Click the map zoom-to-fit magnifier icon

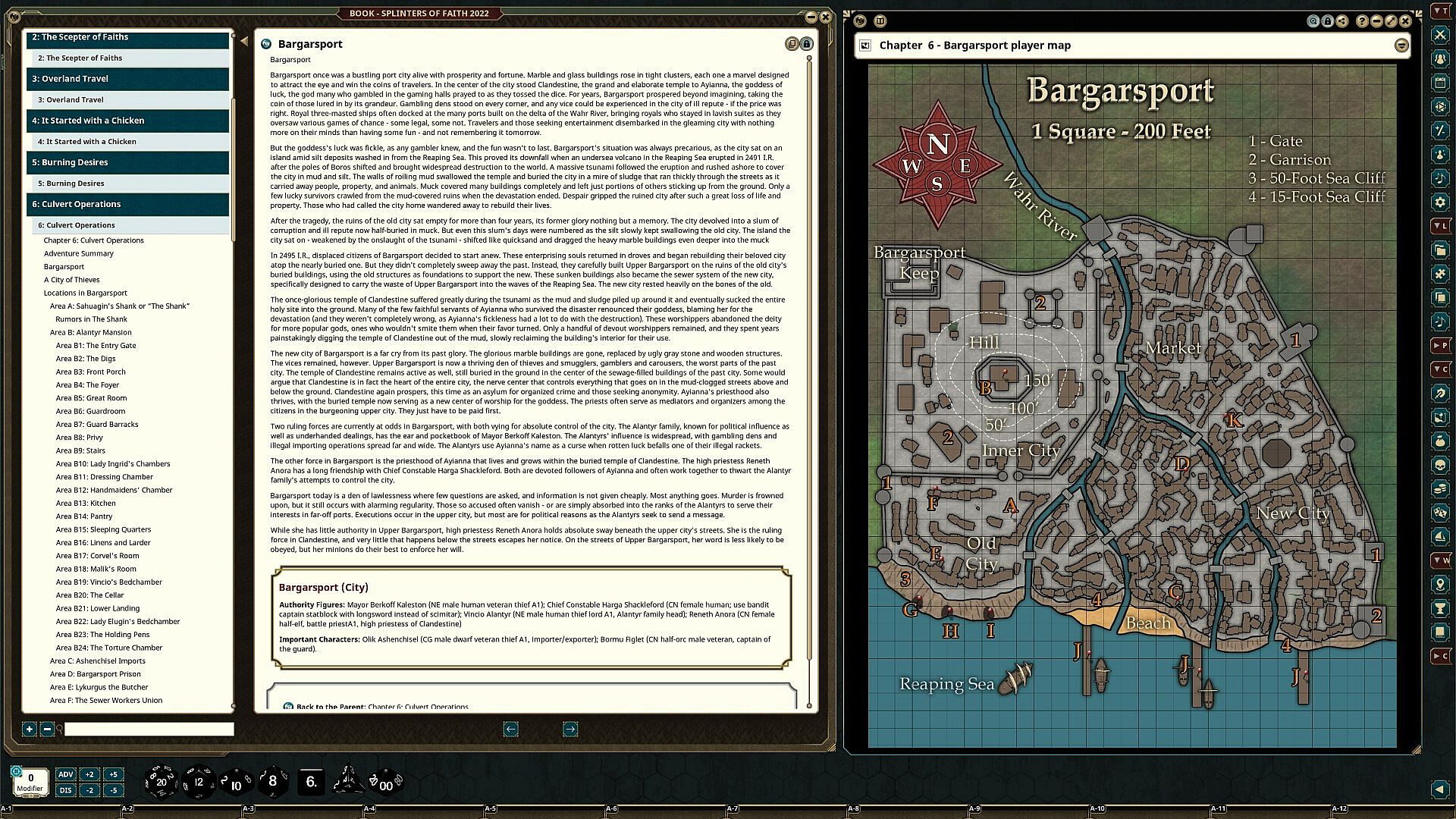coord(1313,21)
